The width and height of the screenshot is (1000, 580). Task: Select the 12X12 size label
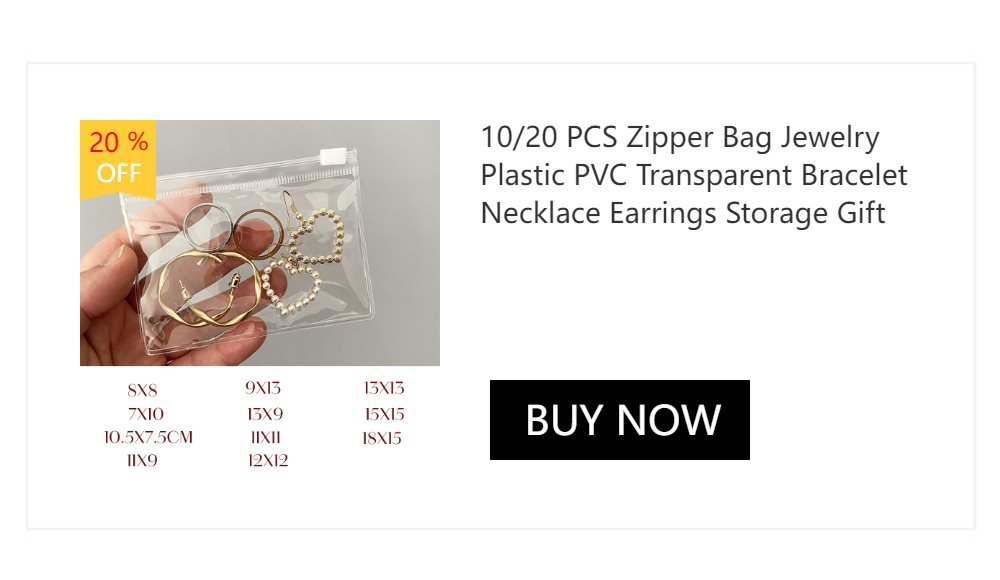pyautogui.click(x=268, y=461)
